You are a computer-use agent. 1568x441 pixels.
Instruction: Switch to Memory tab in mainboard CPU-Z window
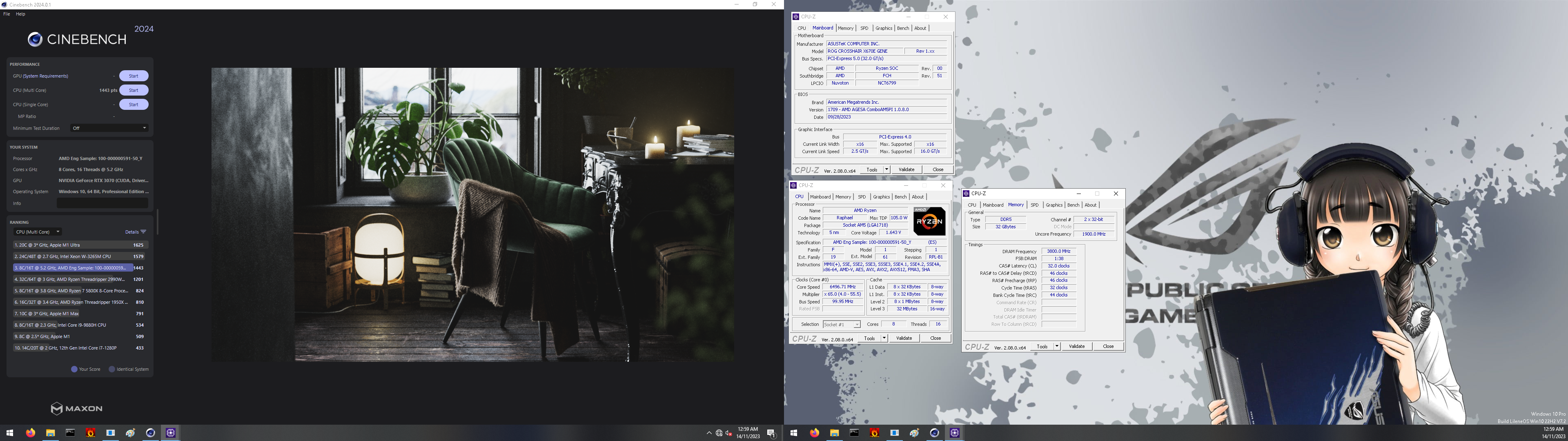(x=846, y=28)
